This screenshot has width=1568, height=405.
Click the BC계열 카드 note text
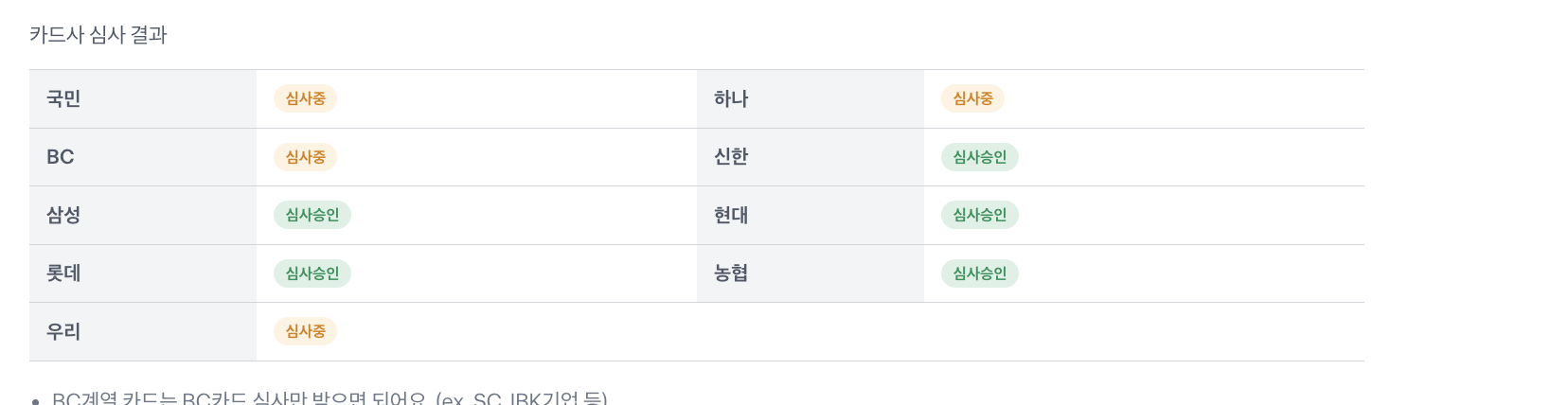(329, 398)
